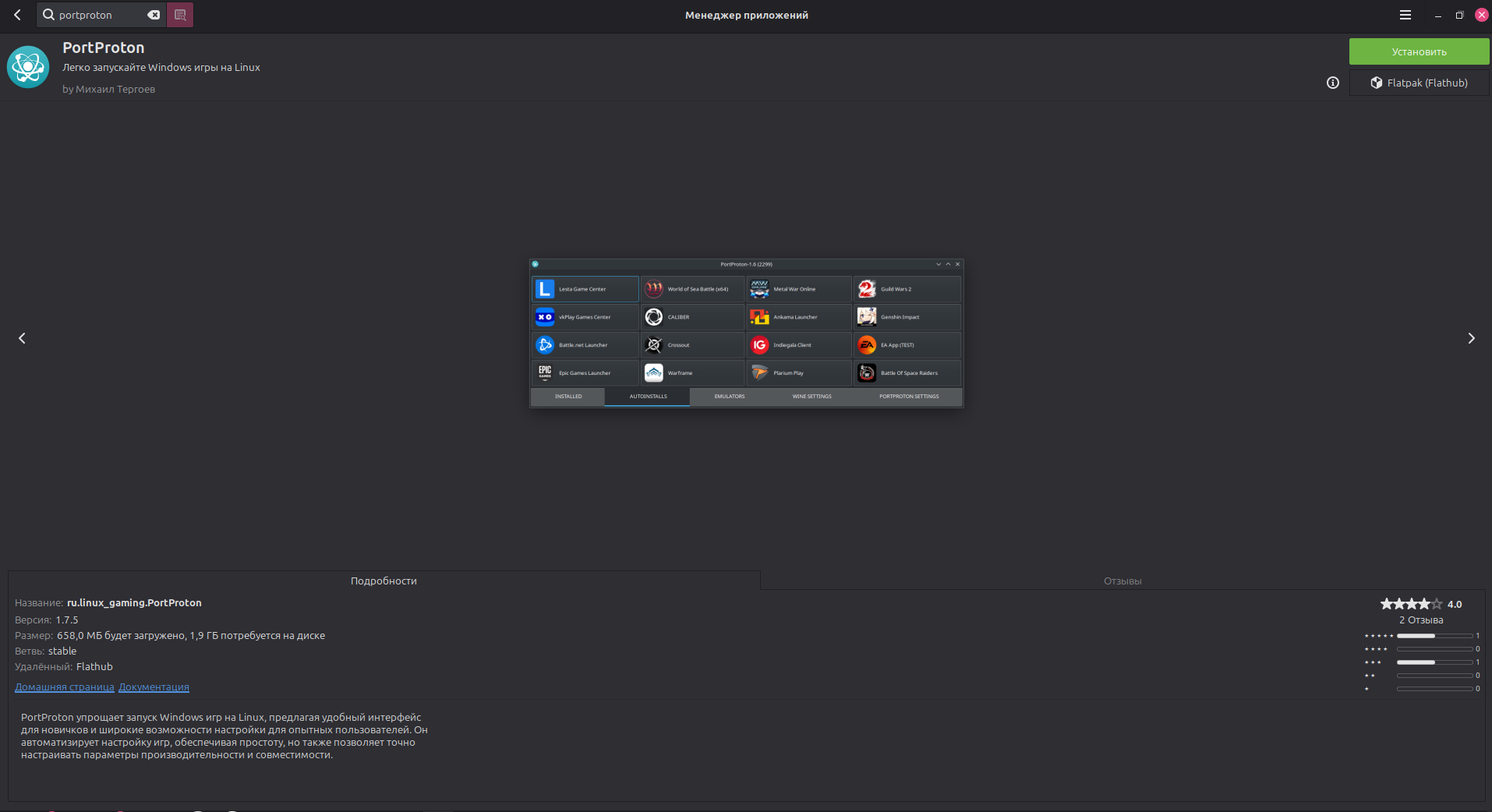Click the two-star rating bar
The width and height of the screenshot is (1492, 812).
[x=1434, y=676]
